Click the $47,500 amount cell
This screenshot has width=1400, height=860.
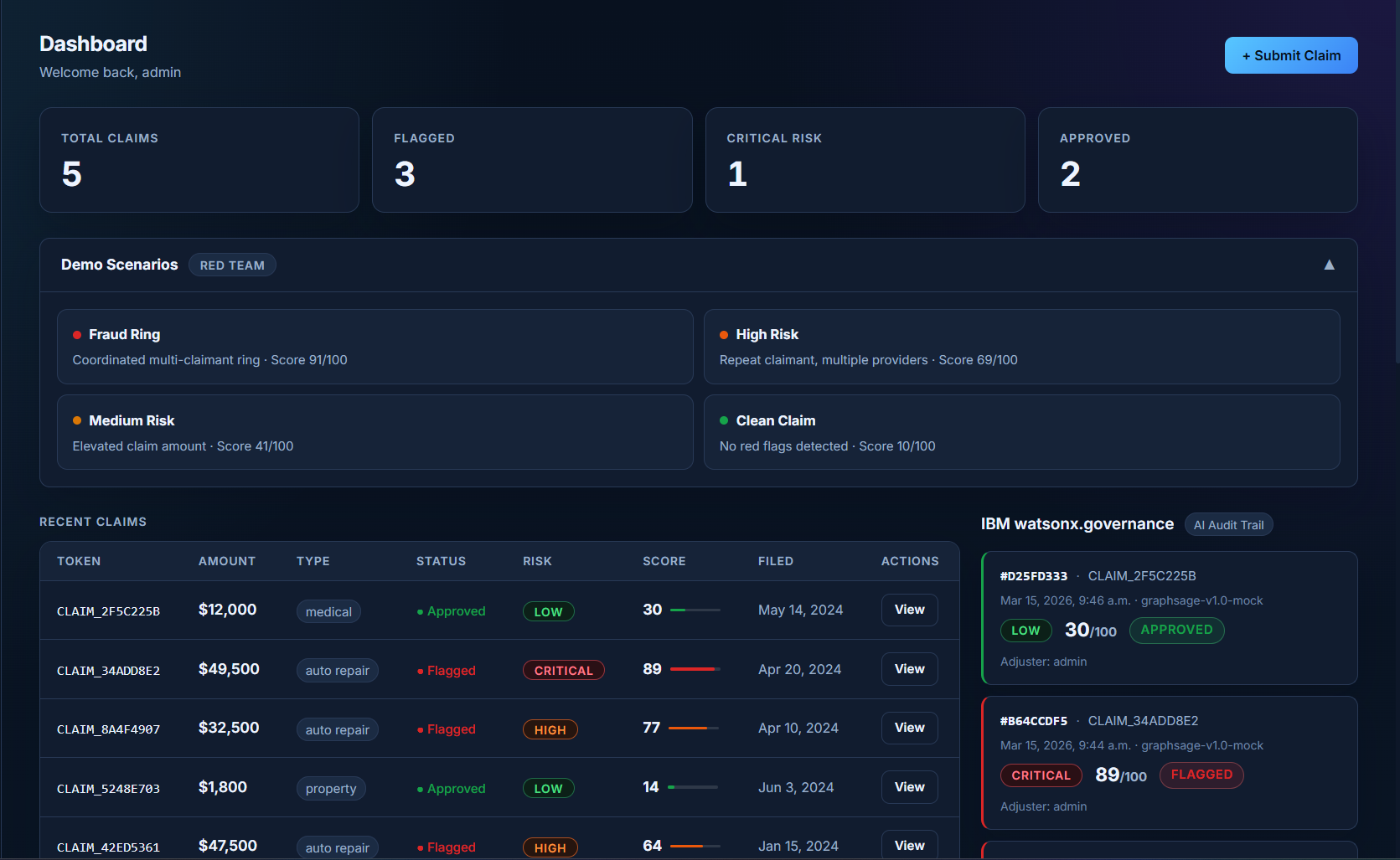[228, 846]
